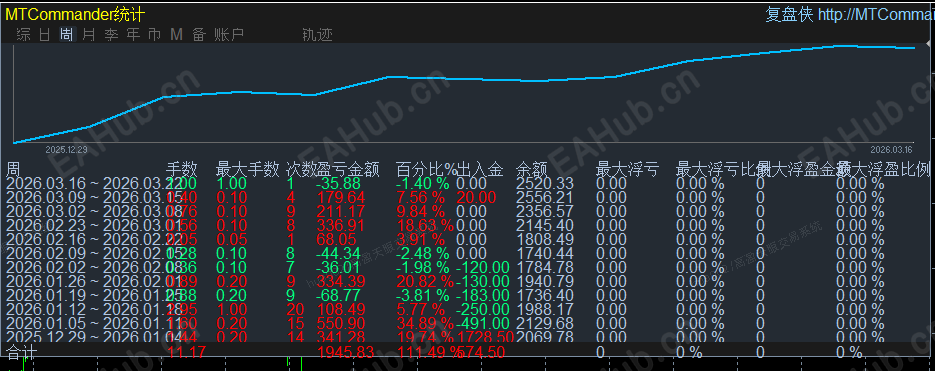Click the total profit 1945.83
Screen dimensions: 935x371
point(345,352)
